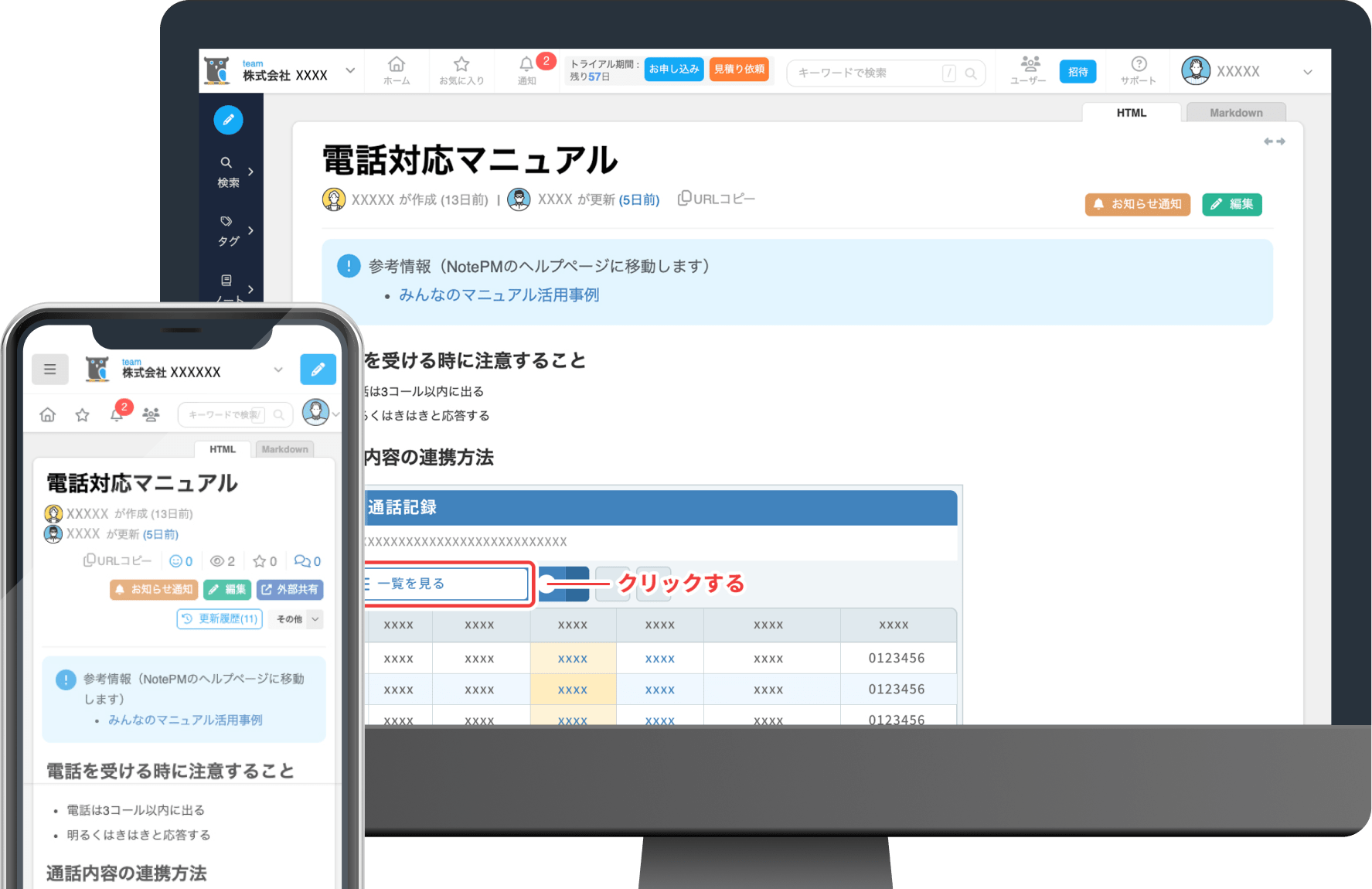Screen dimensions: 1372x889
Task: Click the desktop お知らせ通知 button
Action: [1138, 204]
